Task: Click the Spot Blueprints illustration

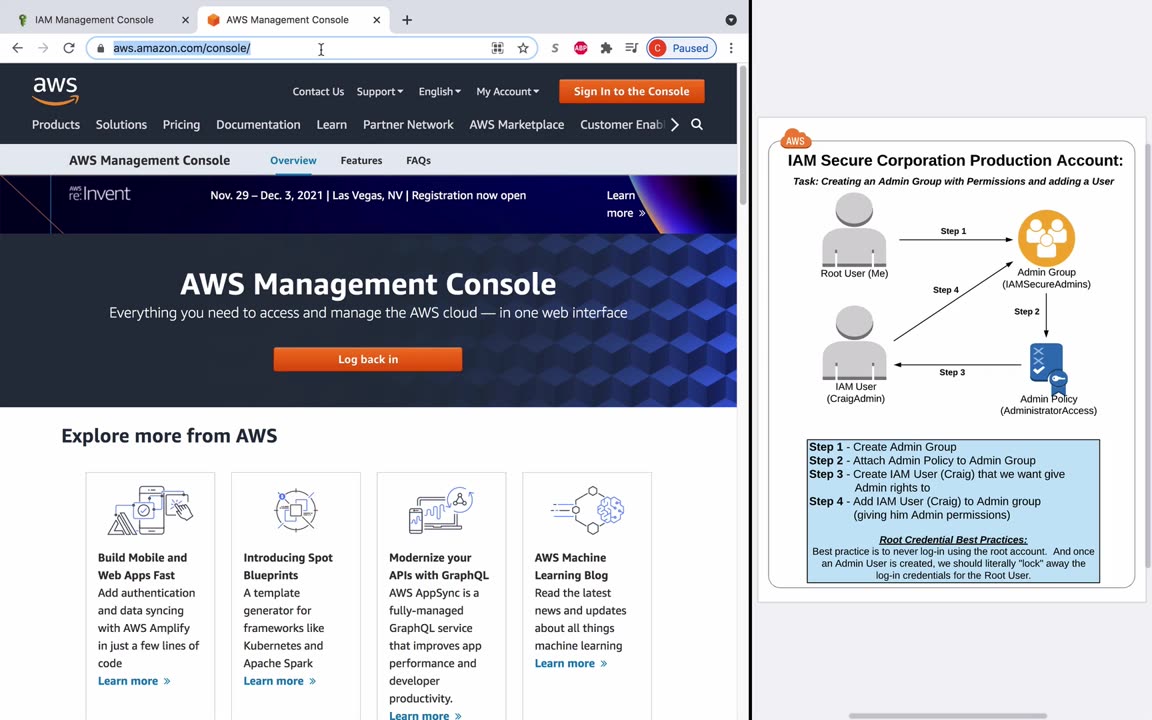Action: coord(295,510)
